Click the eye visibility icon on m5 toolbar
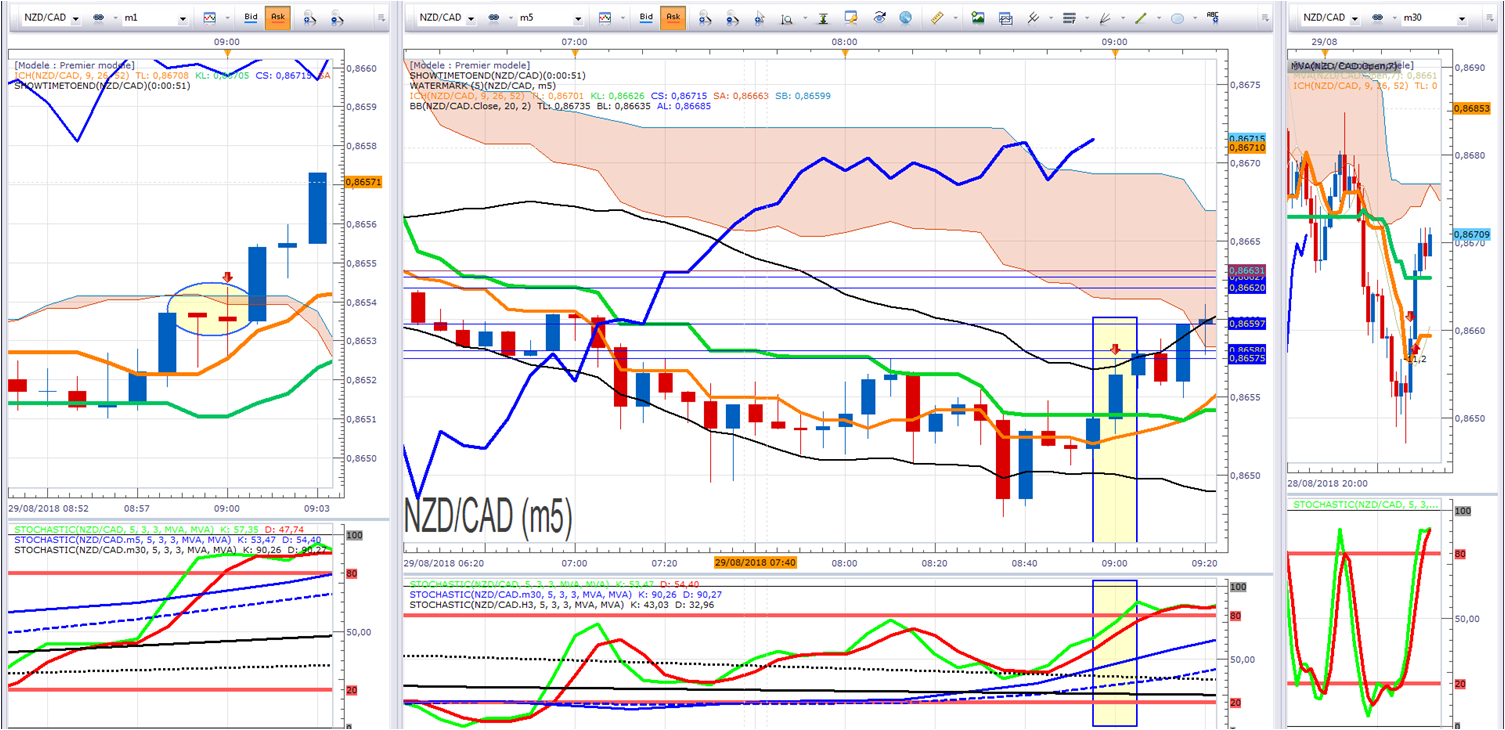1505x730 pixels. click(x=879, y=17)
